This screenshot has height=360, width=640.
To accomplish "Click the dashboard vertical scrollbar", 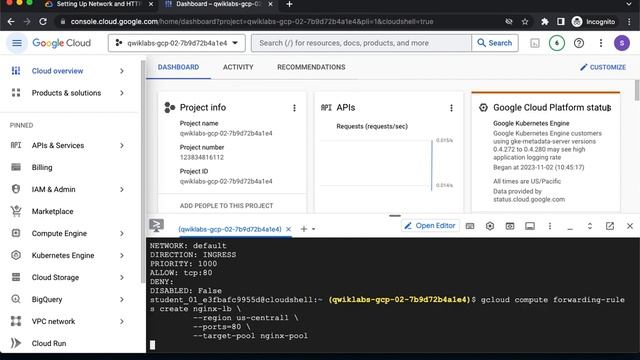I will pos(637,91).
